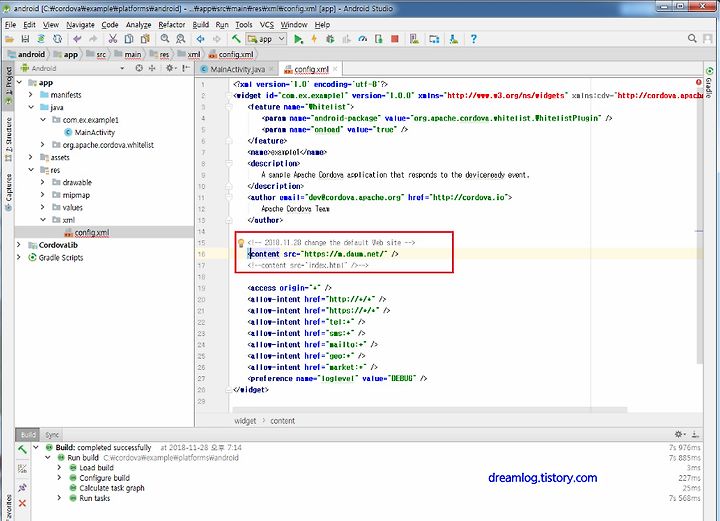This screenshot has width=720, height=521.
Task: Open the Gradle tool window side tab
Action: (x=709, y=84)
